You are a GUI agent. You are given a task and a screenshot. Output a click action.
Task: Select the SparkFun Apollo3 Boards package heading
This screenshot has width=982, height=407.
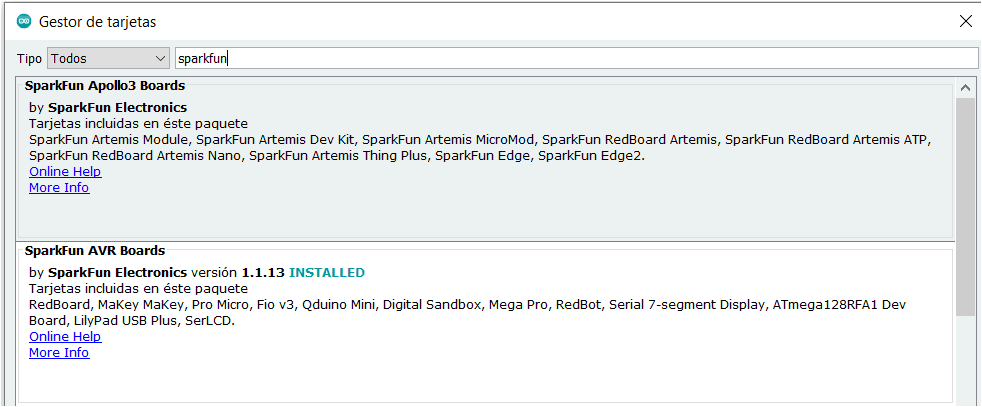point(105,86)
